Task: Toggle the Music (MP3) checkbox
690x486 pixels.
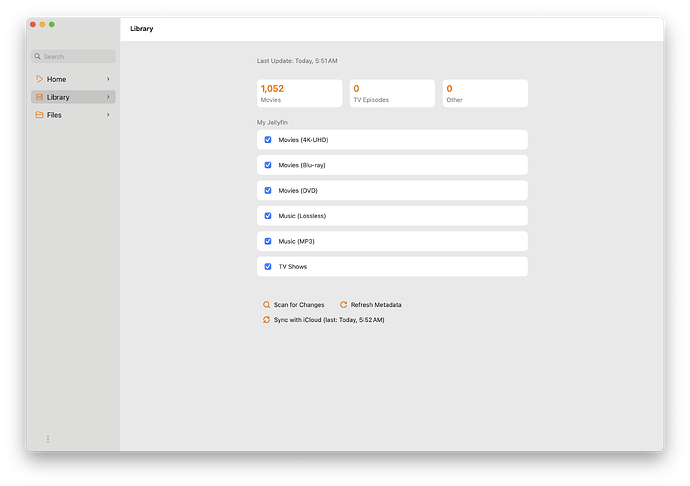Action: tap(268, 241)
